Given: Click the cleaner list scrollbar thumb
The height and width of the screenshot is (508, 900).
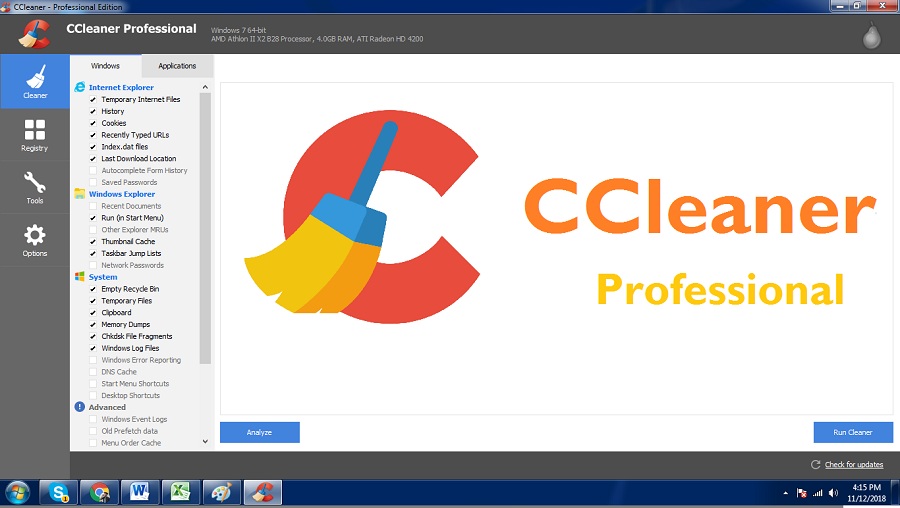Looking at the screenshot, I should coord(205,228).
